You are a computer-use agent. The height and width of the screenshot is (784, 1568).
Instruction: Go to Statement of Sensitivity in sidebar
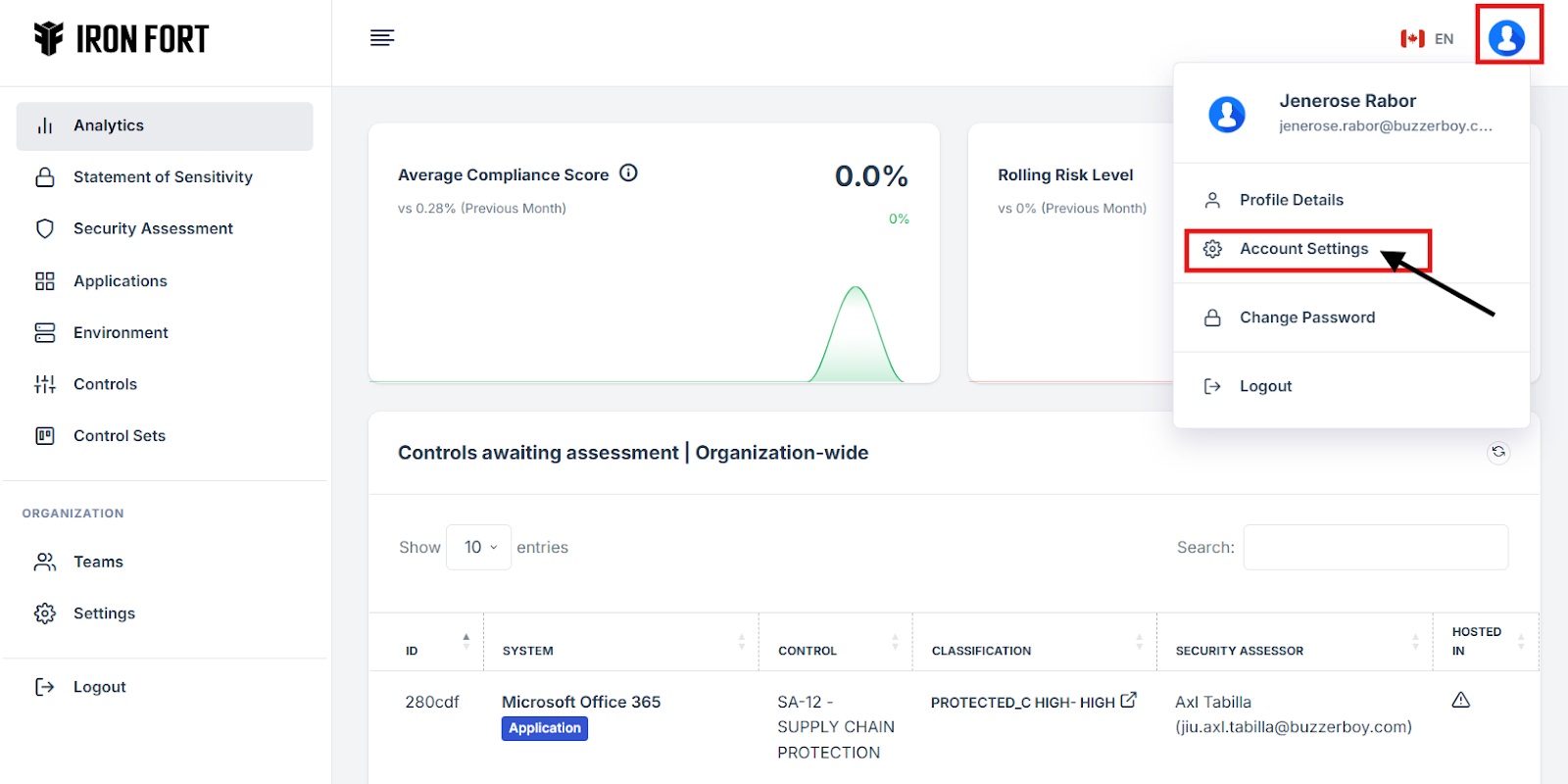pyautogui.click(x=163, y=177)
